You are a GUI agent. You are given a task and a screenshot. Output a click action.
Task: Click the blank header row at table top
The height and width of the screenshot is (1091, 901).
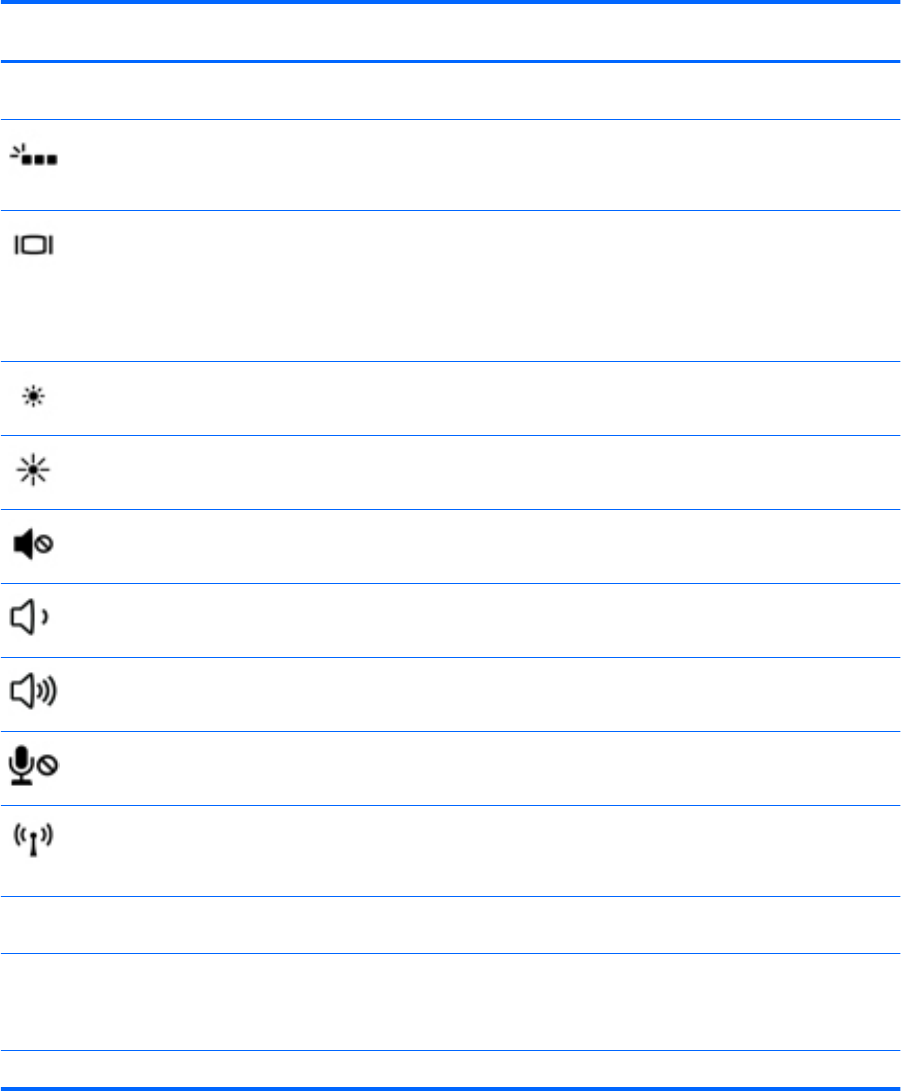pos(450,33)
